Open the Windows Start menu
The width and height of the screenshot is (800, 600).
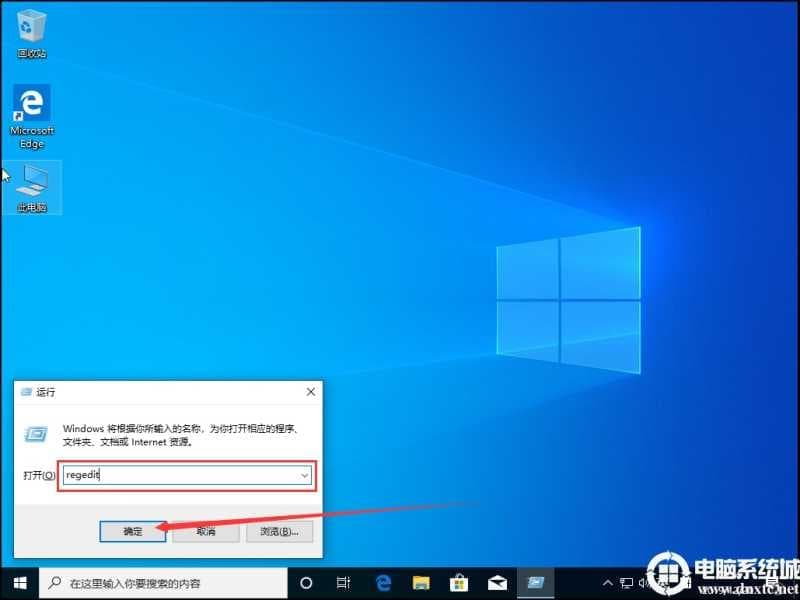20,583
